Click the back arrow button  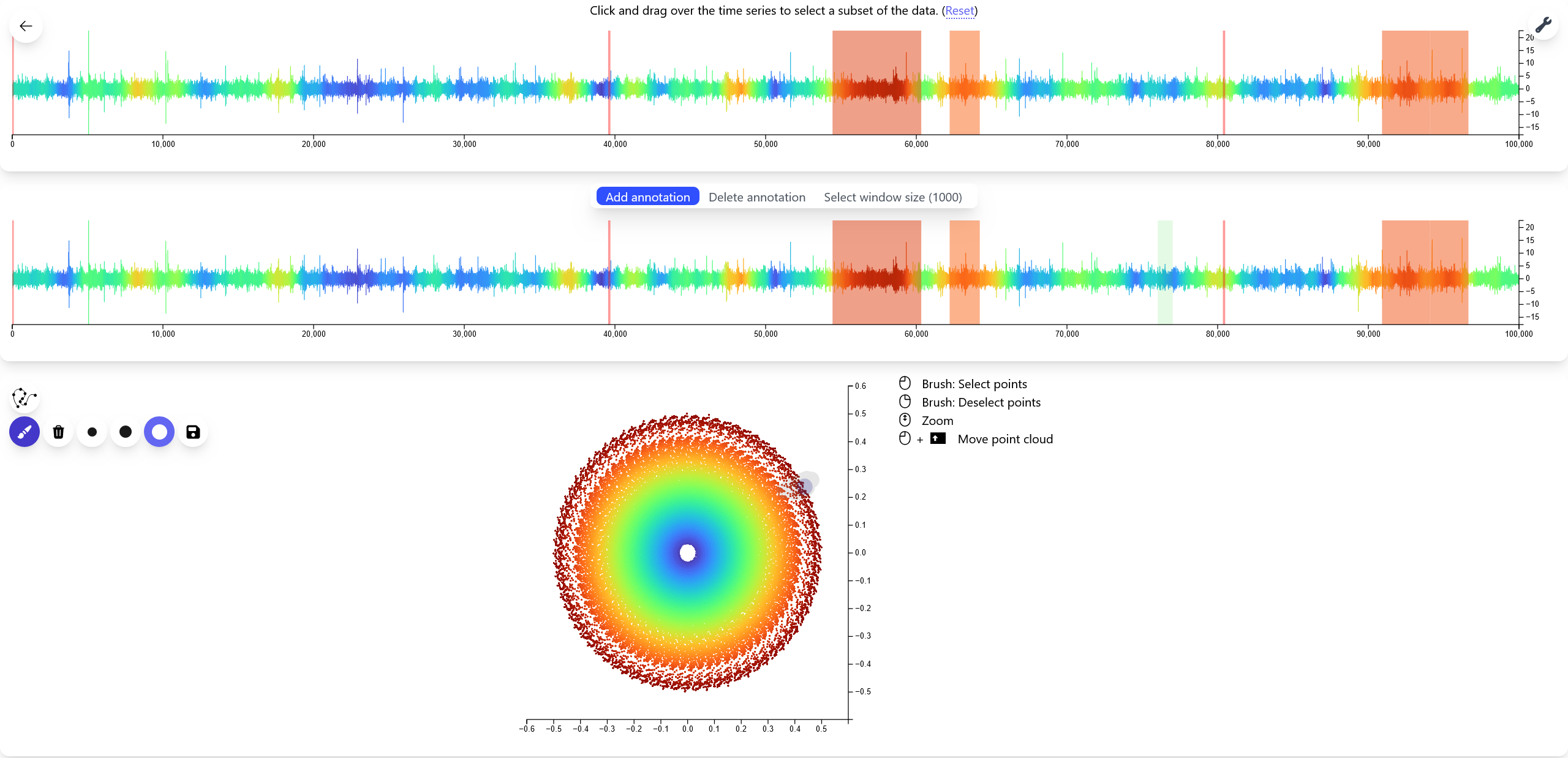[26, 26]
